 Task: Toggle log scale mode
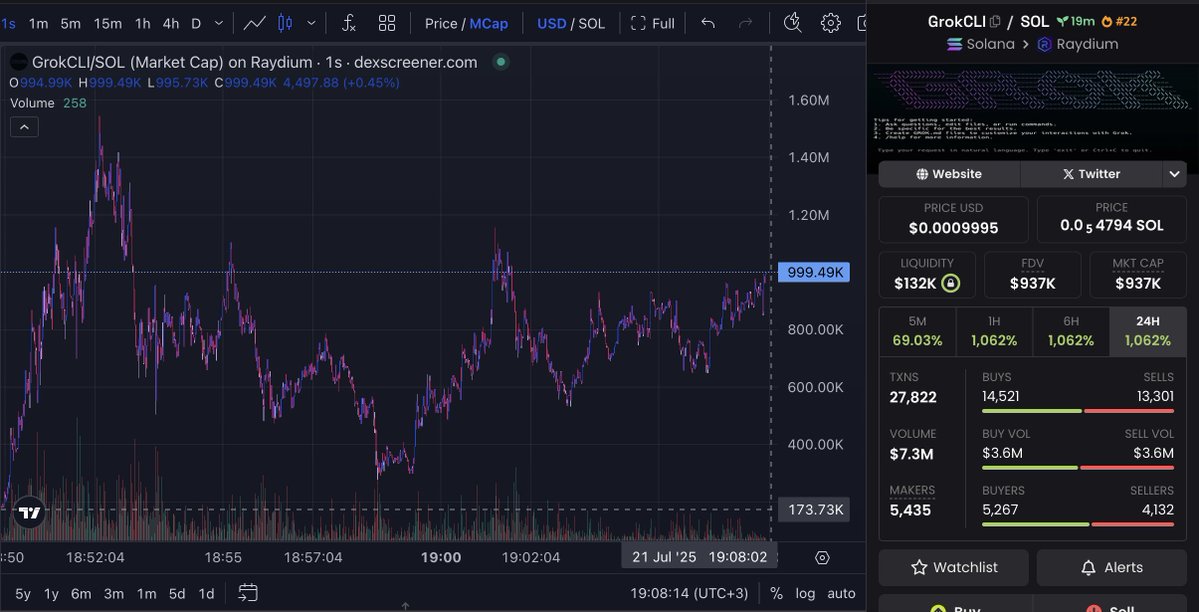(805, 594)
